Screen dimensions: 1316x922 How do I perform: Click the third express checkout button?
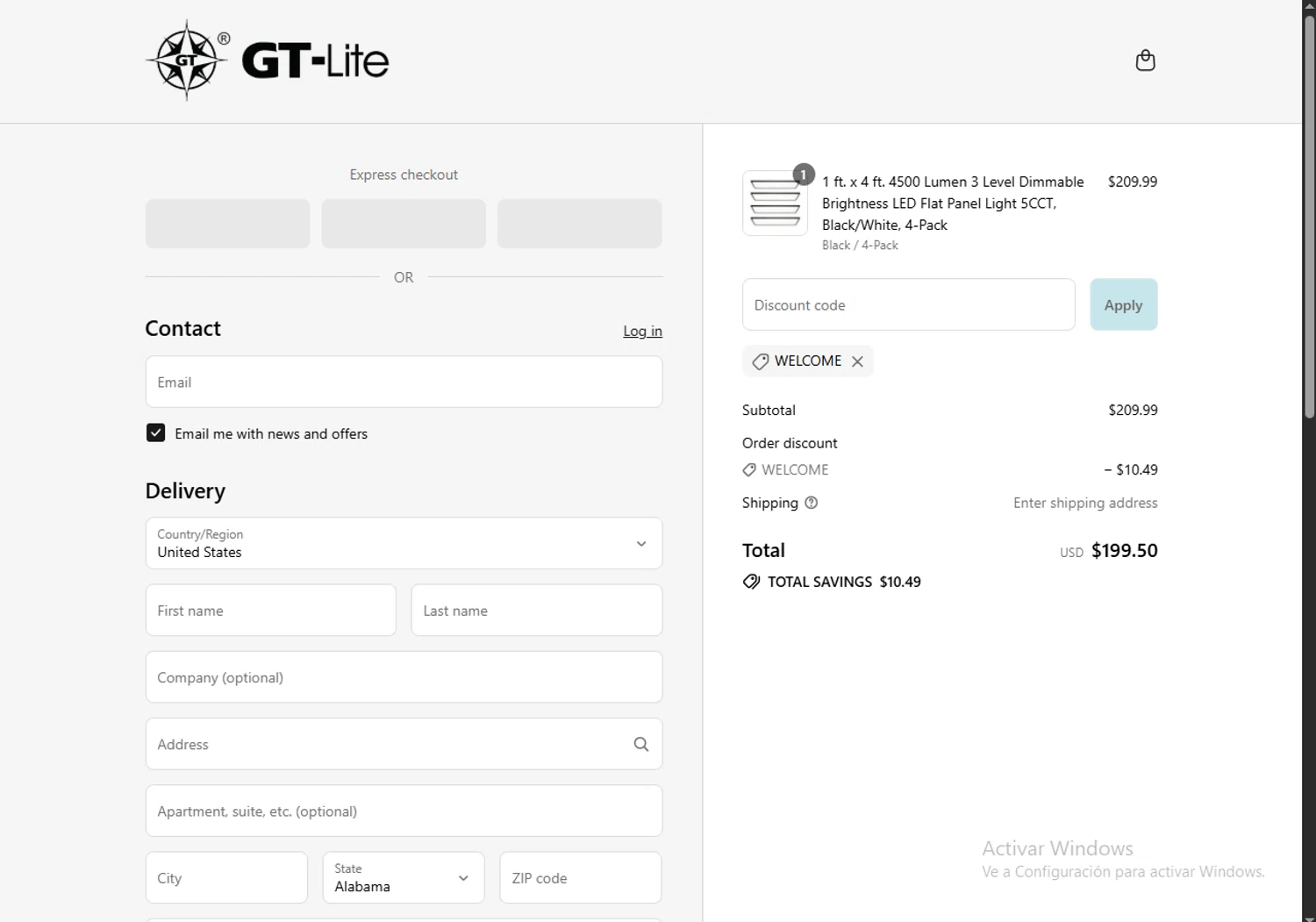tap(579, 223)
